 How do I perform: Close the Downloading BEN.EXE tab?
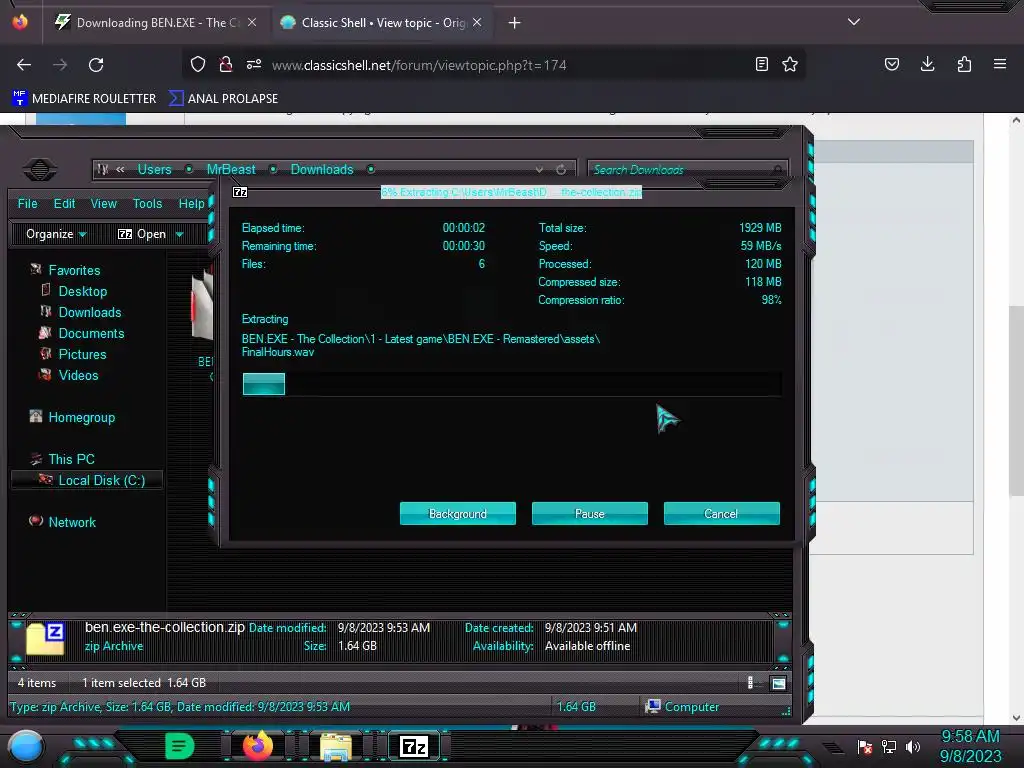252,22
